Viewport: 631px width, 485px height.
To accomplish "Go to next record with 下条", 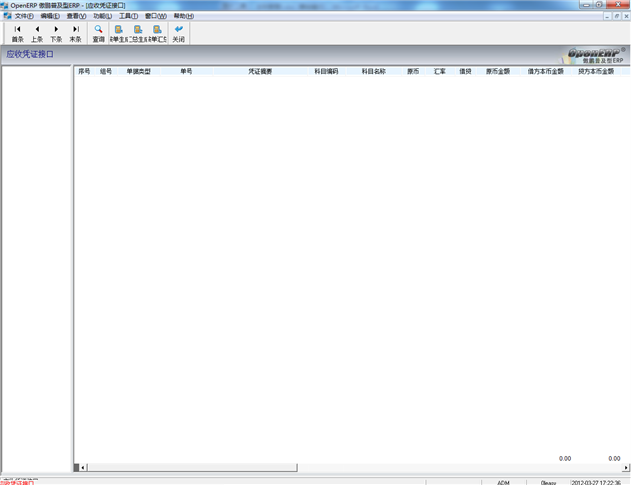I will (x=56, y=33).
